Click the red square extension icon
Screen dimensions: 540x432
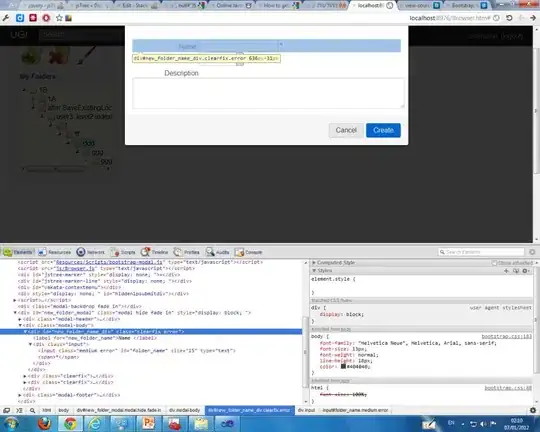(x=33, y=18)
